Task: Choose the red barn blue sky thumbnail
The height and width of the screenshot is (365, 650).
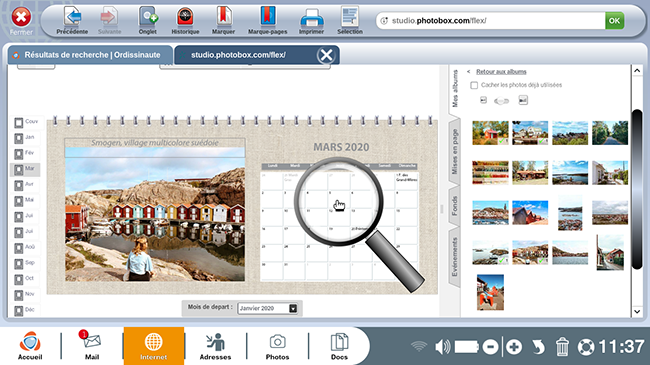Action: tap(530, 212)
